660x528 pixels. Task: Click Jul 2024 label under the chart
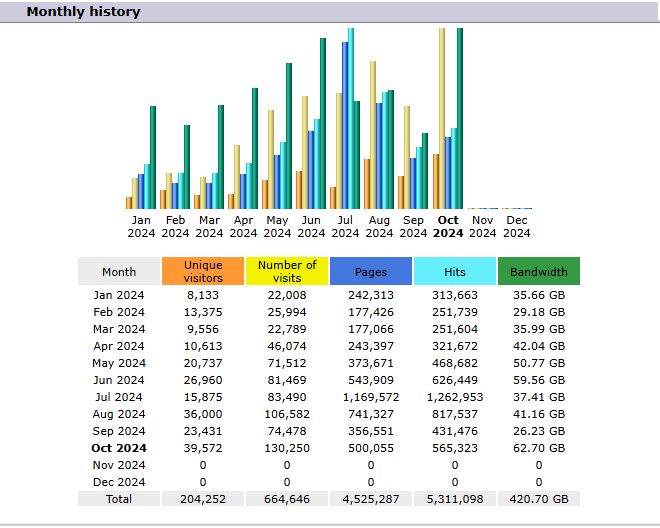pyautogui.click(x=345, y=227)
